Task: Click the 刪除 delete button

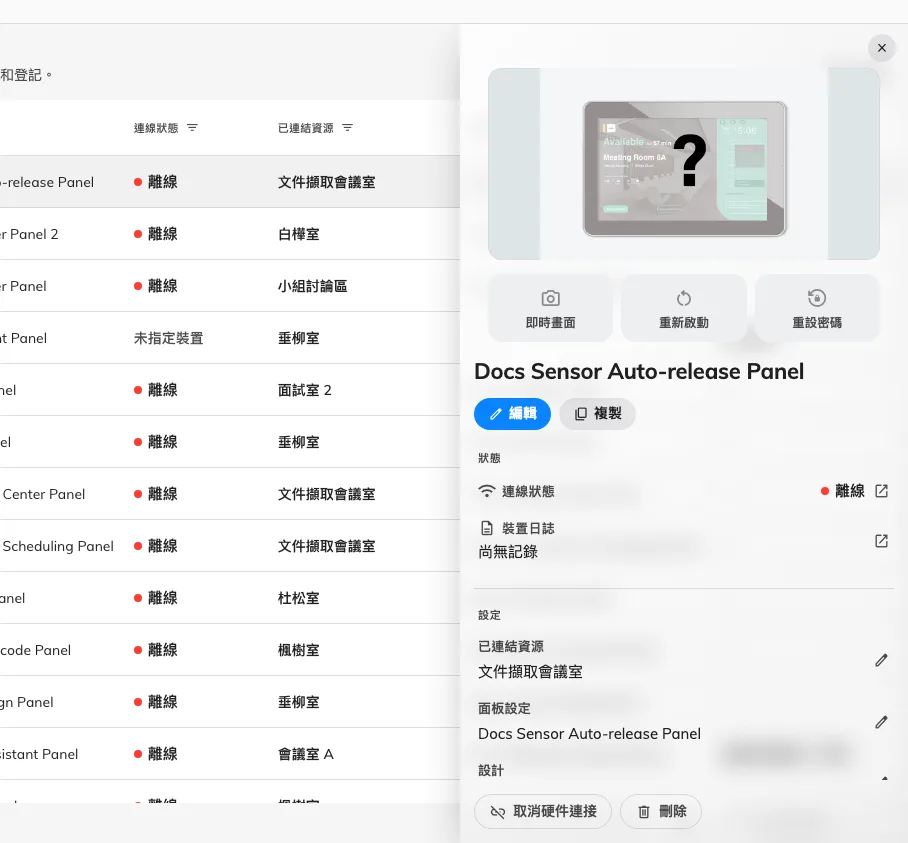Action: pyautogui.click(x=661, y=812)
